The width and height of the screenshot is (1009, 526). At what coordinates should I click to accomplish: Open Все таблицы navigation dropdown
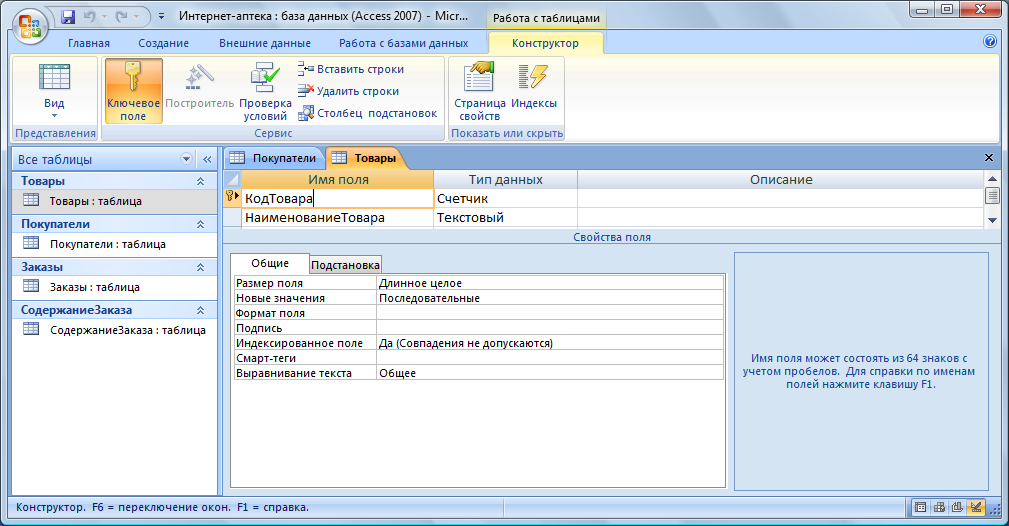coord(186,159)
